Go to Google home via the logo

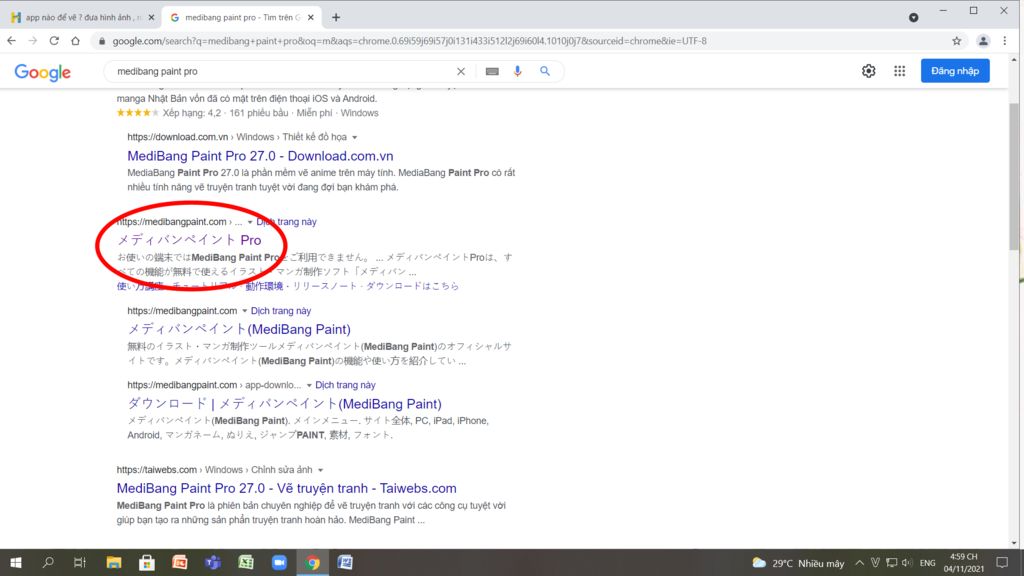[x=42, y=72]
